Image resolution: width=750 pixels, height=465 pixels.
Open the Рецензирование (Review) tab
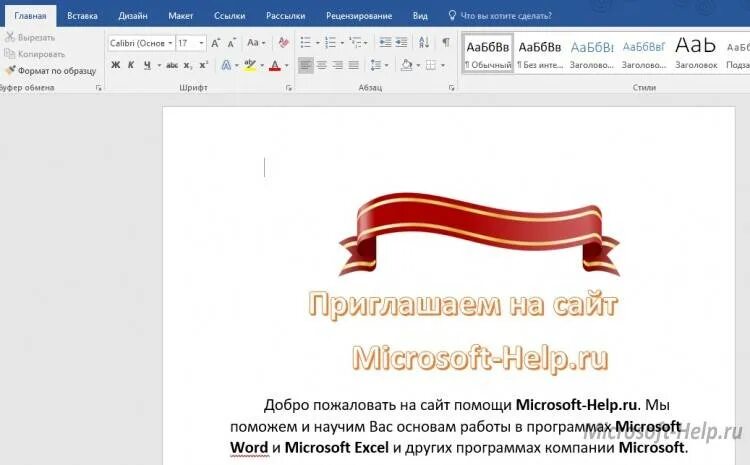tap(359, 16)
